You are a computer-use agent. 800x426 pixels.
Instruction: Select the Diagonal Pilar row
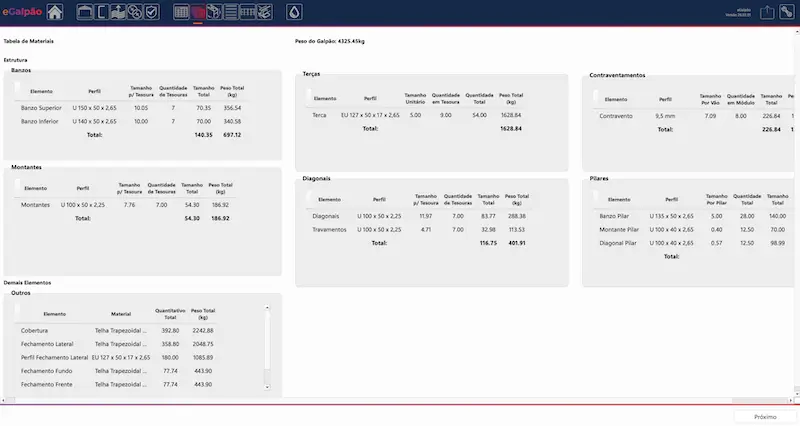coord(694,243)
